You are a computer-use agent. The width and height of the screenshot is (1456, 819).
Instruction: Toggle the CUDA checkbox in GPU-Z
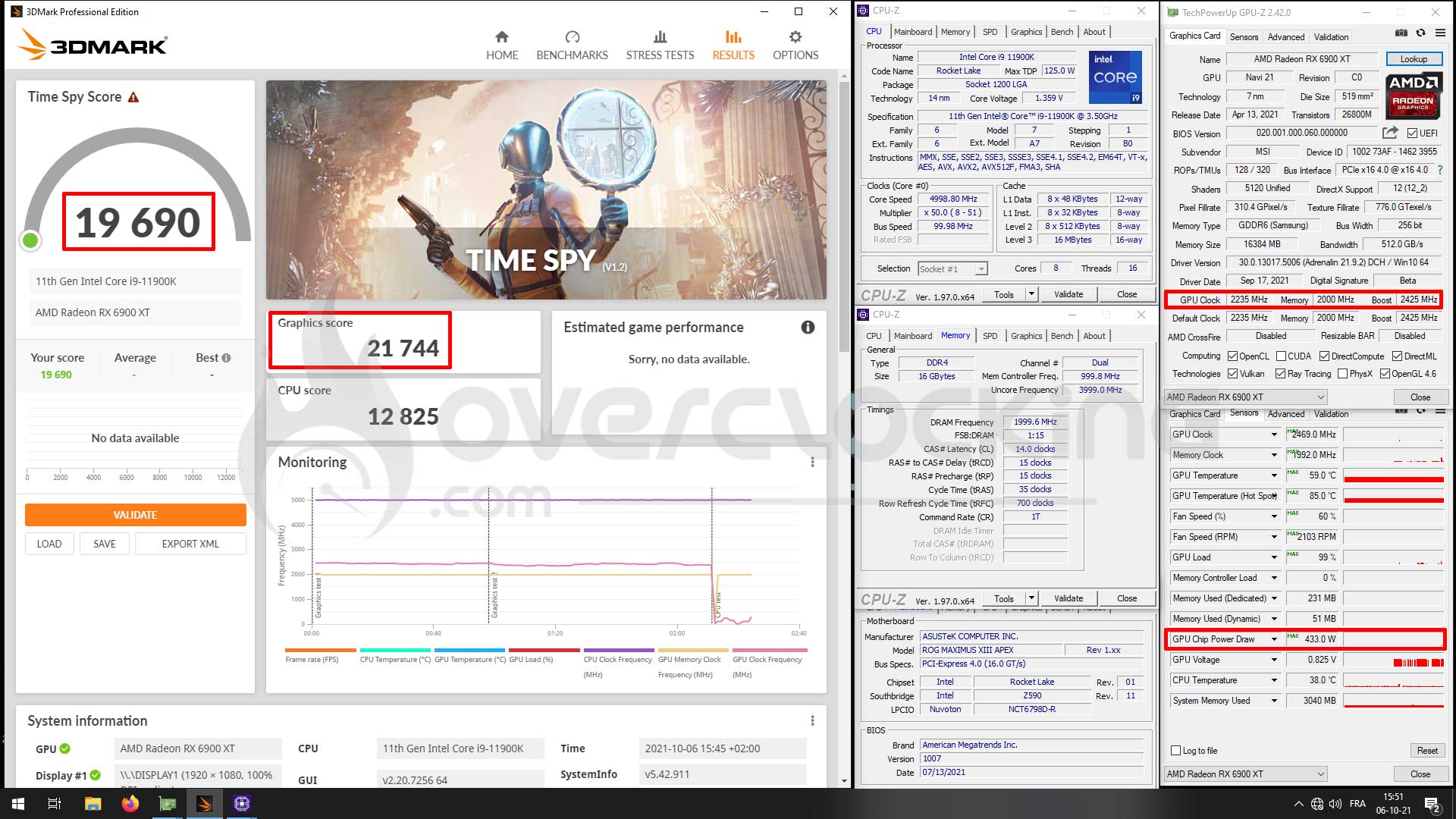[1281, 356]
